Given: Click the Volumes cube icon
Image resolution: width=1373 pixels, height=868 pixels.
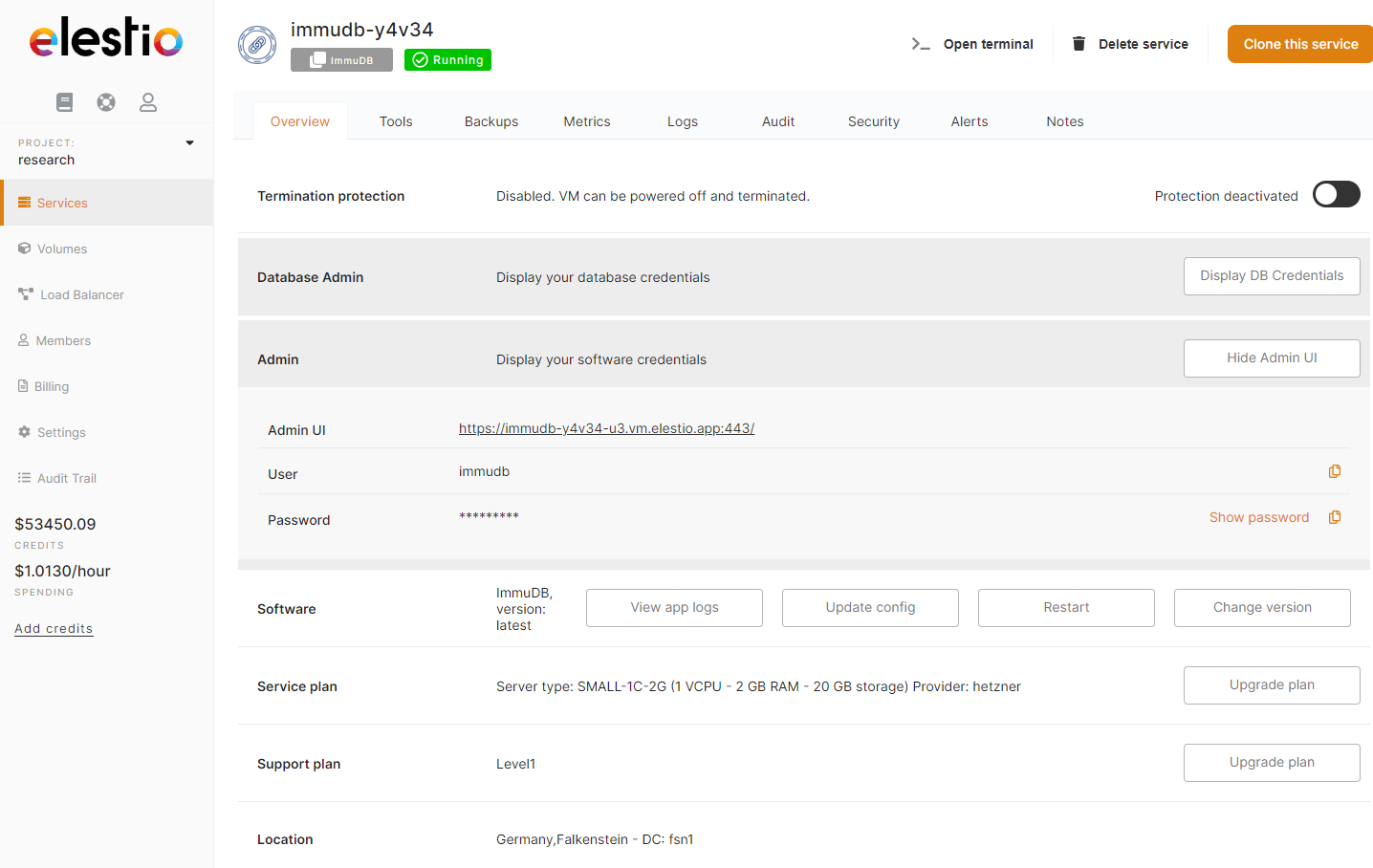Looking at the screenshot, I should [x=25, y=249].
